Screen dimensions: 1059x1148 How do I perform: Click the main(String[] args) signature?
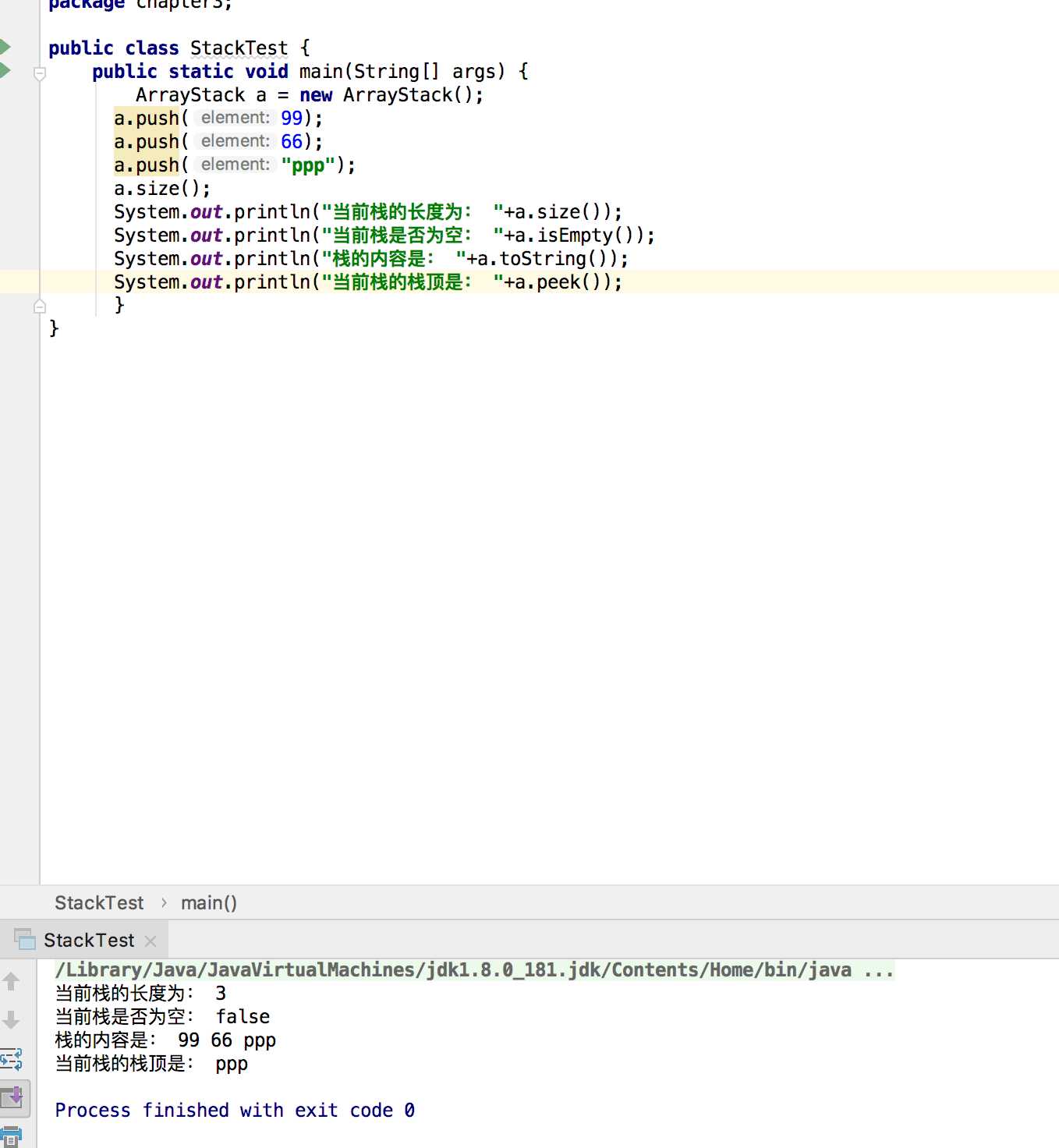tap(402, 72)
